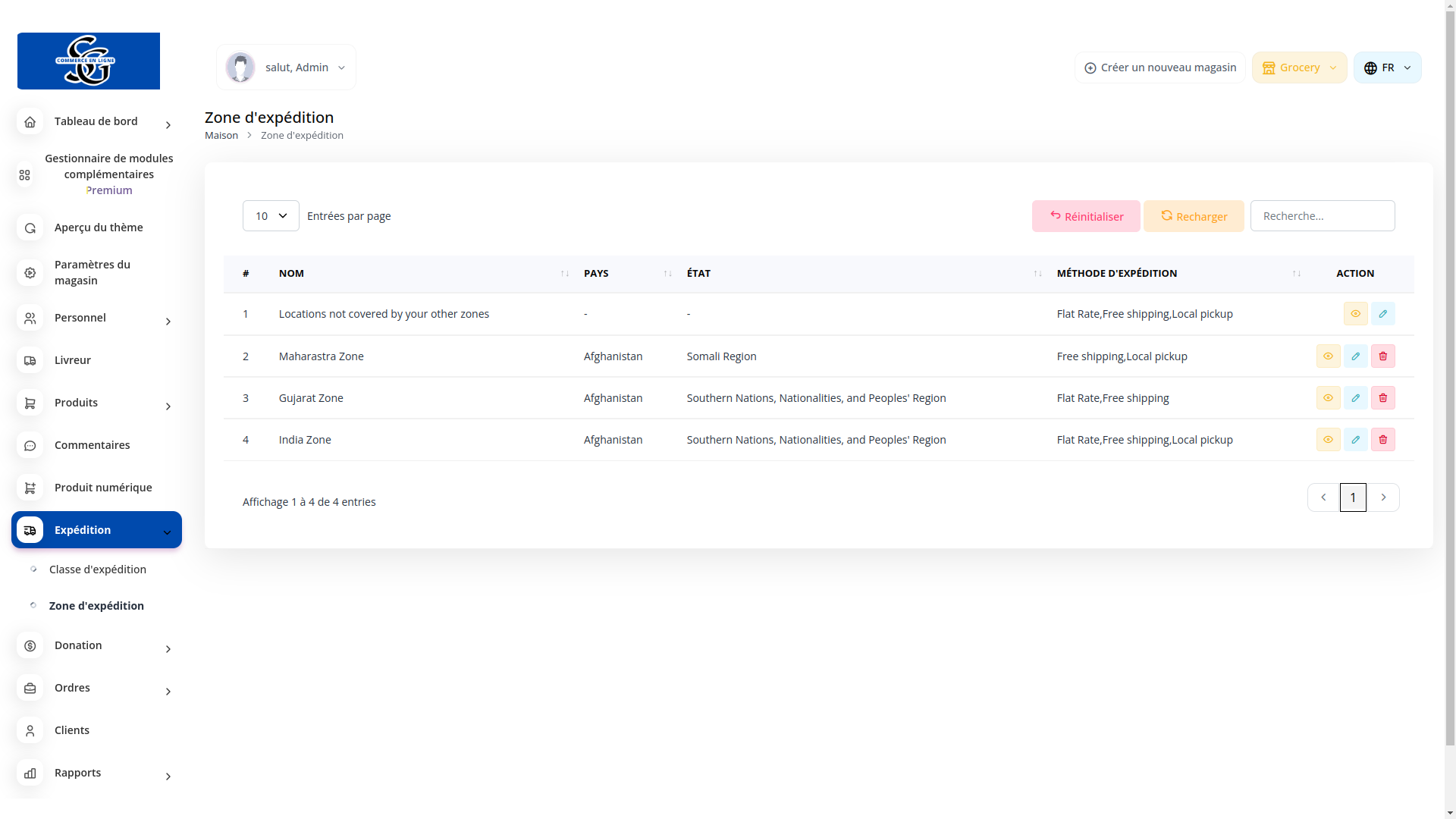Open Classe d'expédition submenu item
The height and width of the screenshot is (819, 1456).
pos(97,570)
